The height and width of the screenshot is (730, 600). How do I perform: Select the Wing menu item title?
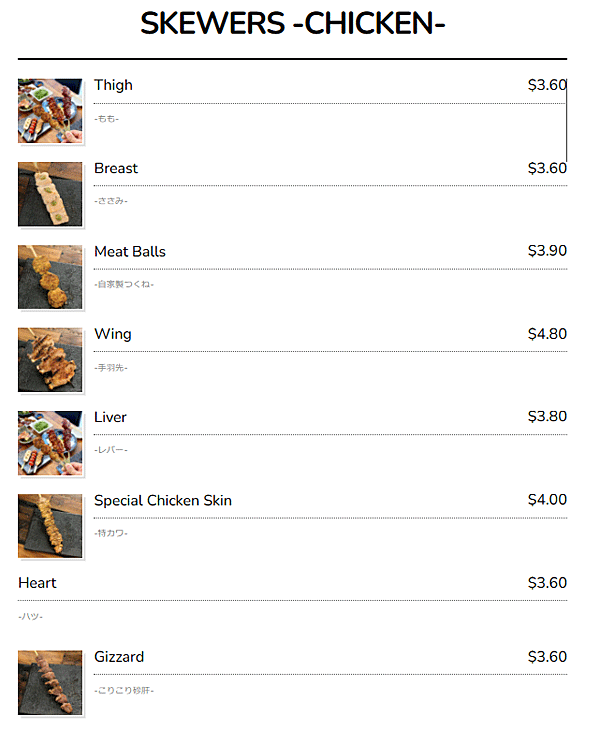113,334
